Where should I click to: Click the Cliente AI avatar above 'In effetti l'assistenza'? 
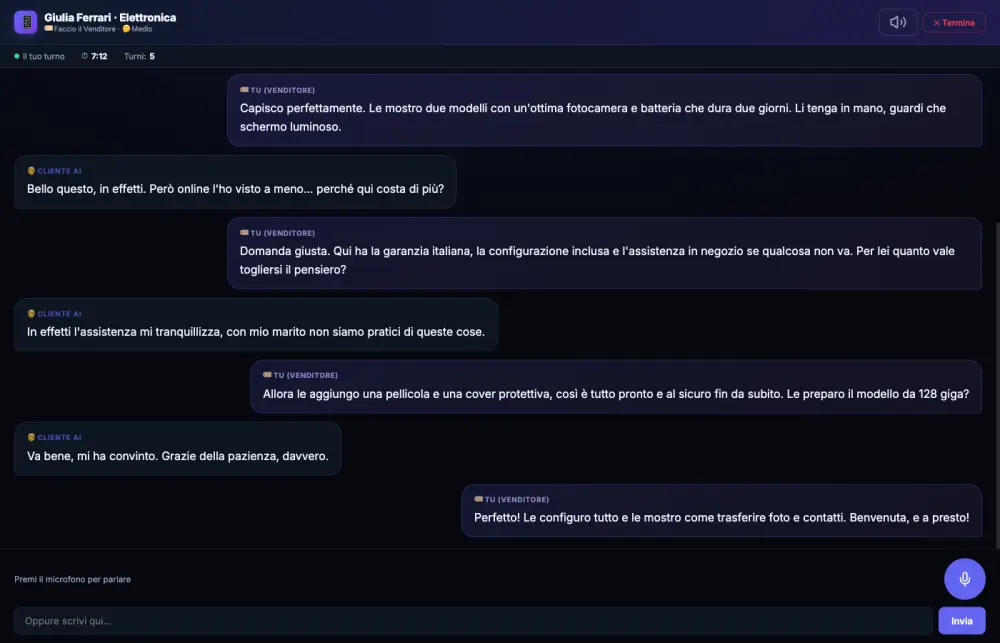coord(31,314)
